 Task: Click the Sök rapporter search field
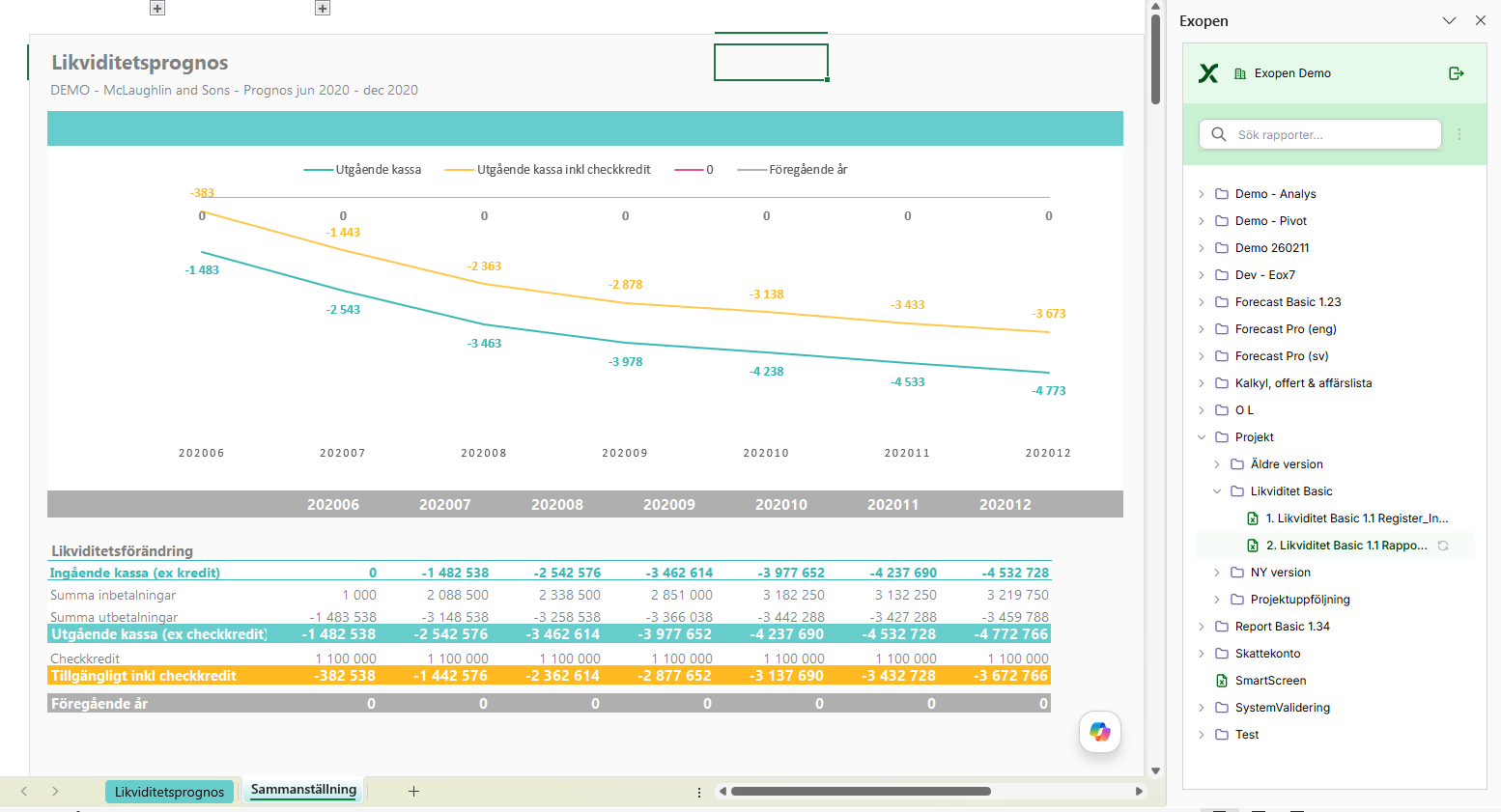click(x=1320, y=134)
